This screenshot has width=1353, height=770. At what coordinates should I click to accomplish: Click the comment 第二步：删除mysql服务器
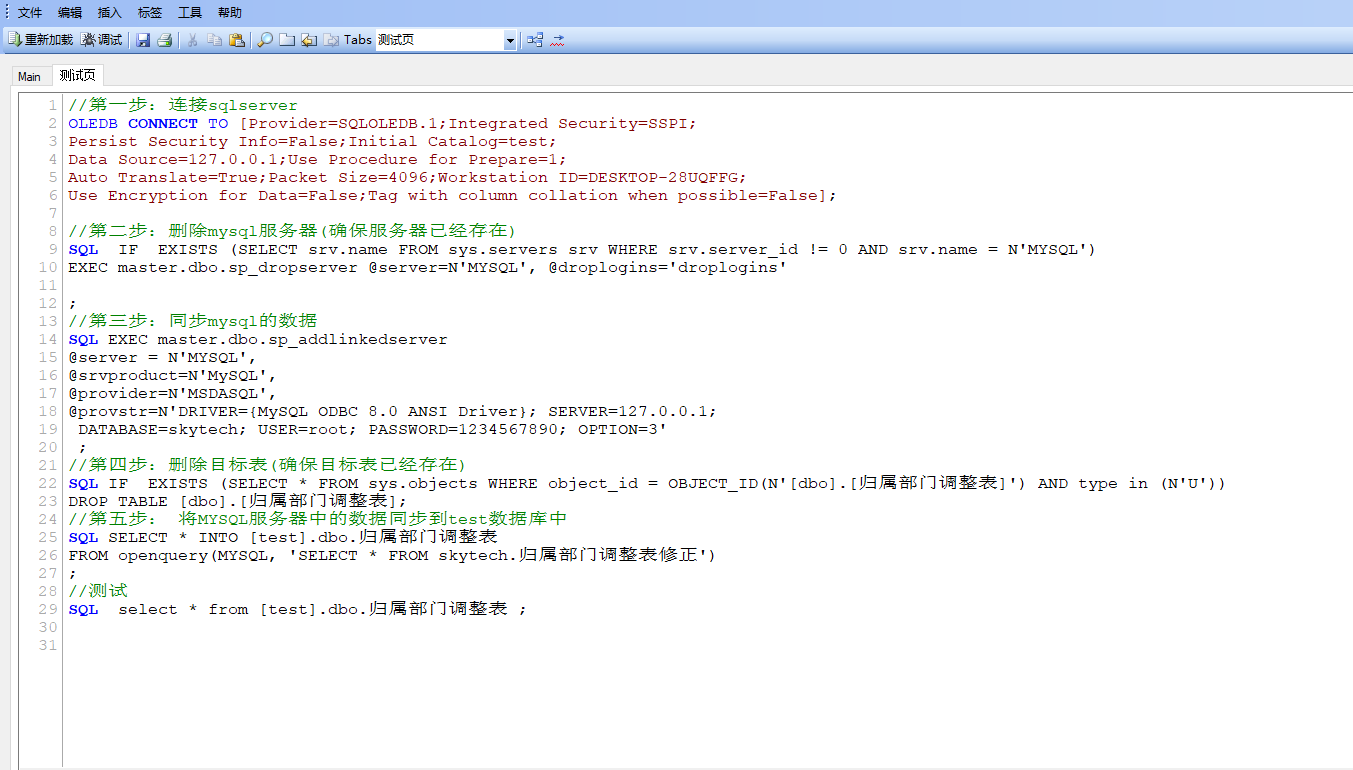pyautogui.click(x=292, y=231)
